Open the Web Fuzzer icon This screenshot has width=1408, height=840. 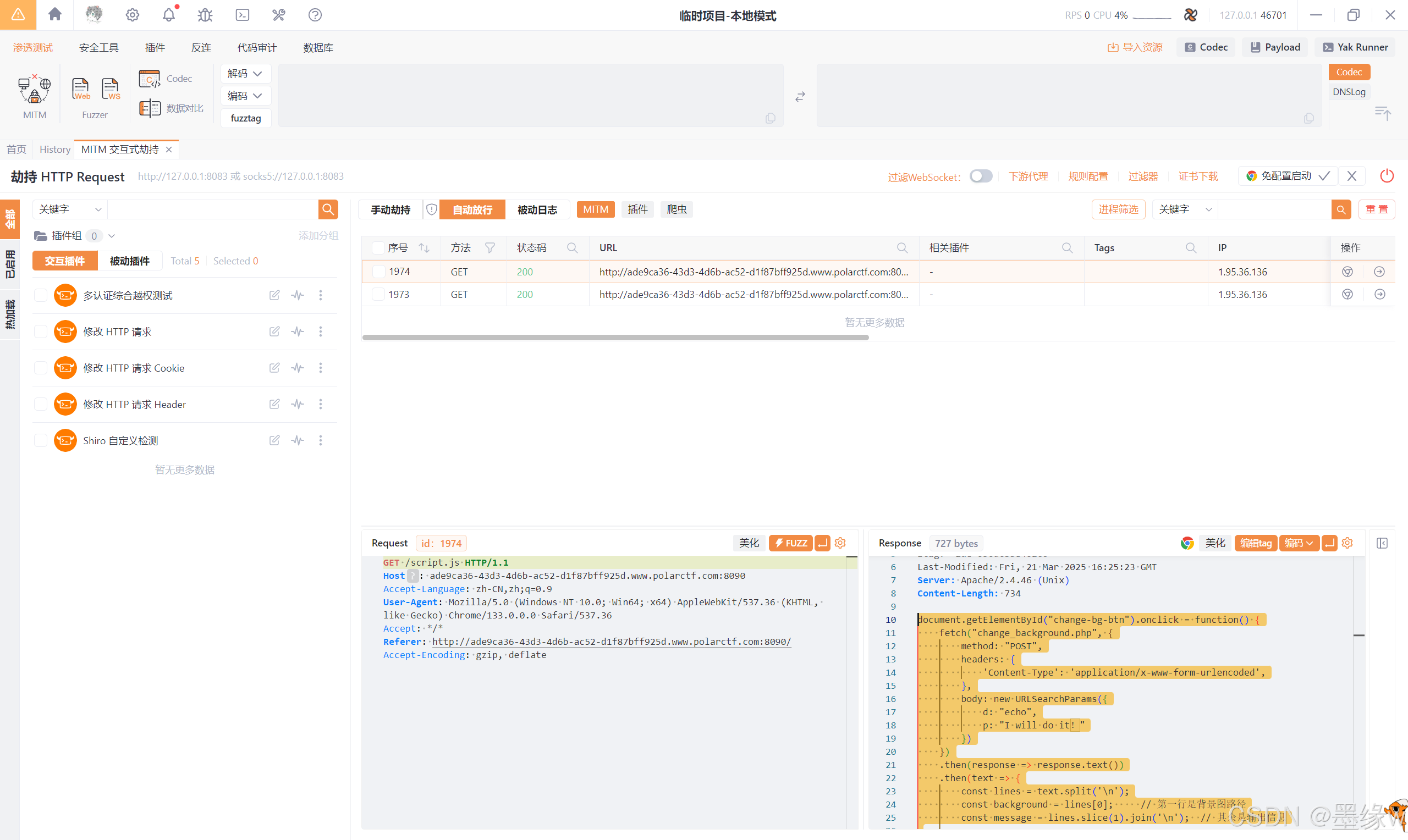(x=80, y=89)
